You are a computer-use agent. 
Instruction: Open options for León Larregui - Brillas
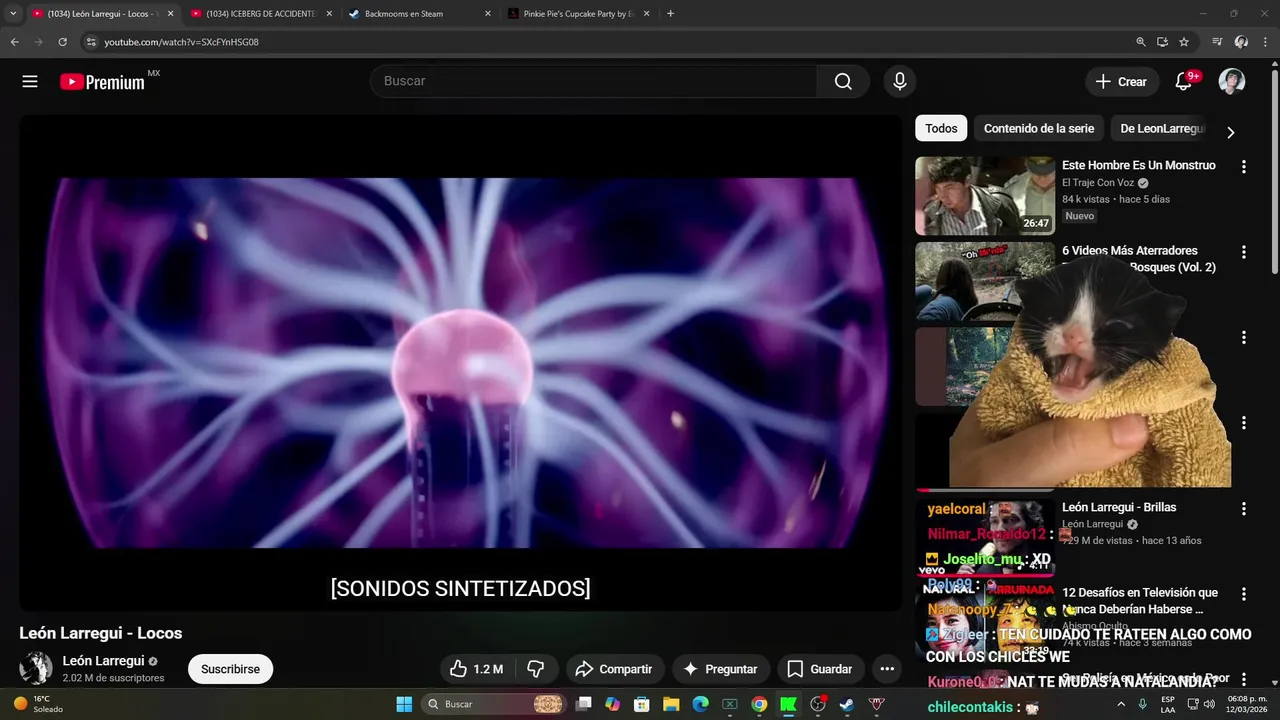click(1244, 509)
